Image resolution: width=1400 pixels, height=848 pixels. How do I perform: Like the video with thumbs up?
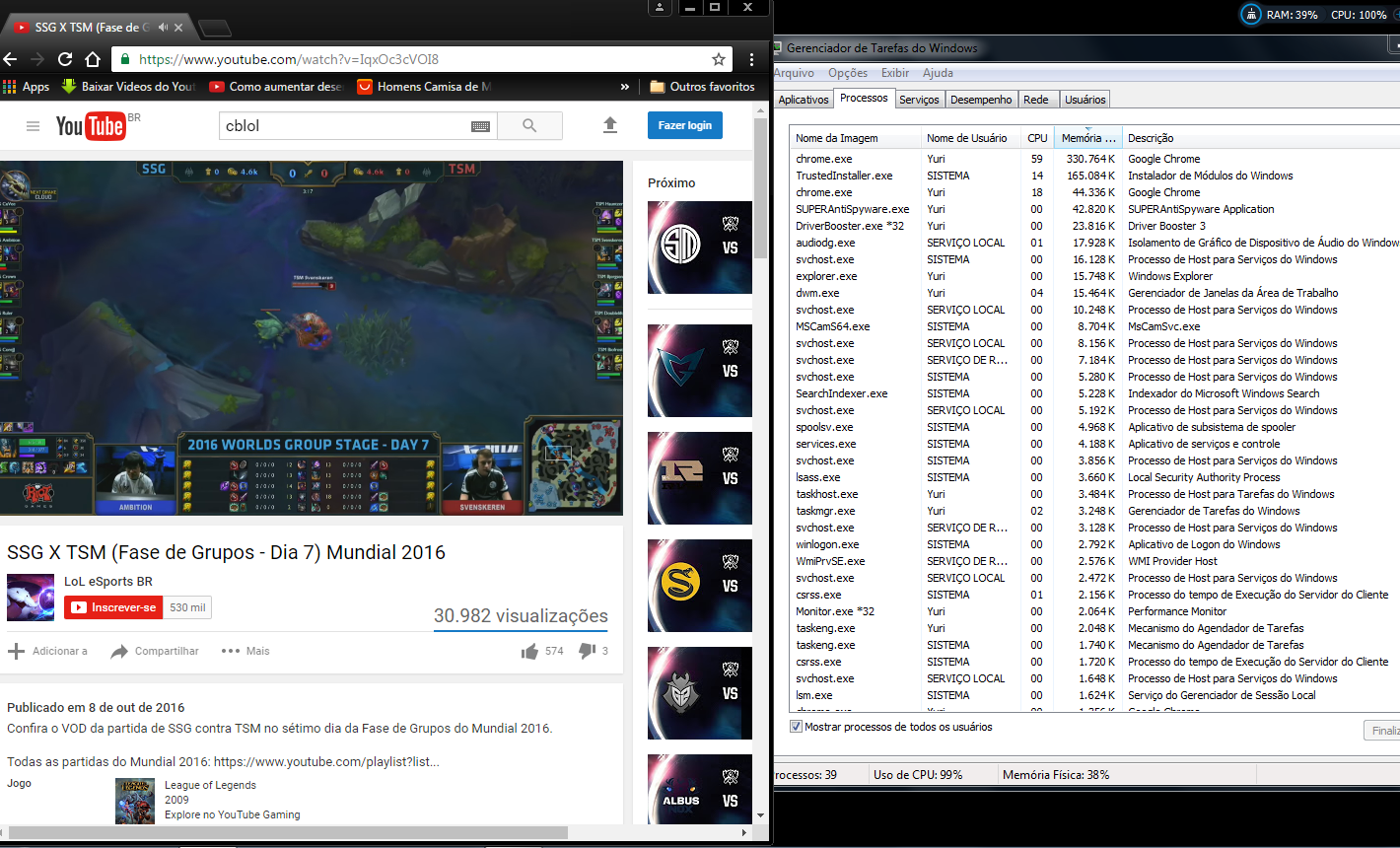pos(530,651)
